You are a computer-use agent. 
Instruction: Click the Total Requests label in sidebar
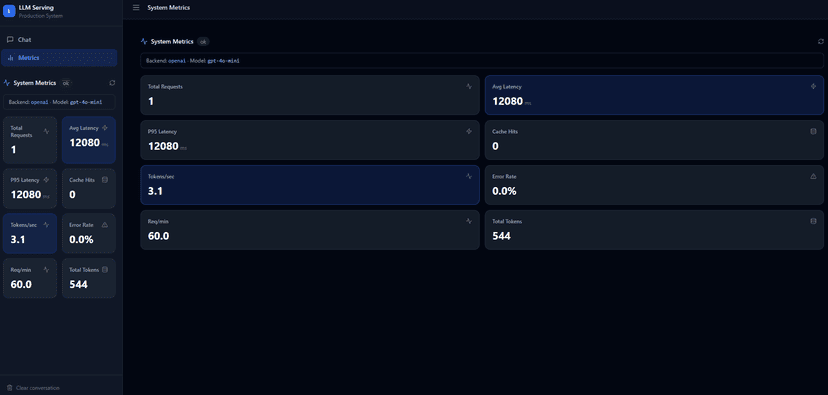pos(22,131)
